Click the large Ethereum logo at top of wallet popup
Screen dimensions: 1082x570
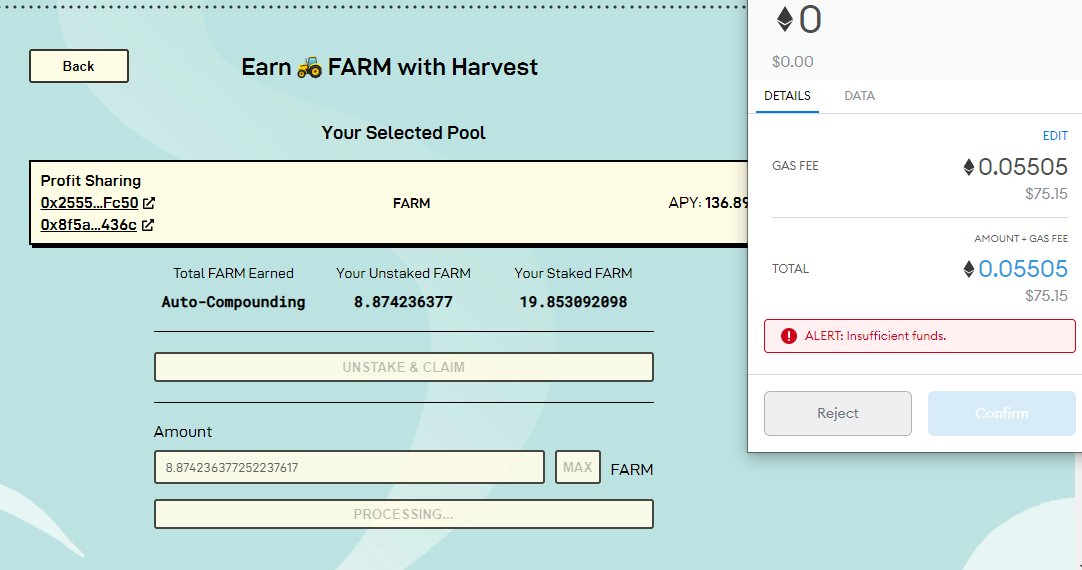(x=785, y=19)
